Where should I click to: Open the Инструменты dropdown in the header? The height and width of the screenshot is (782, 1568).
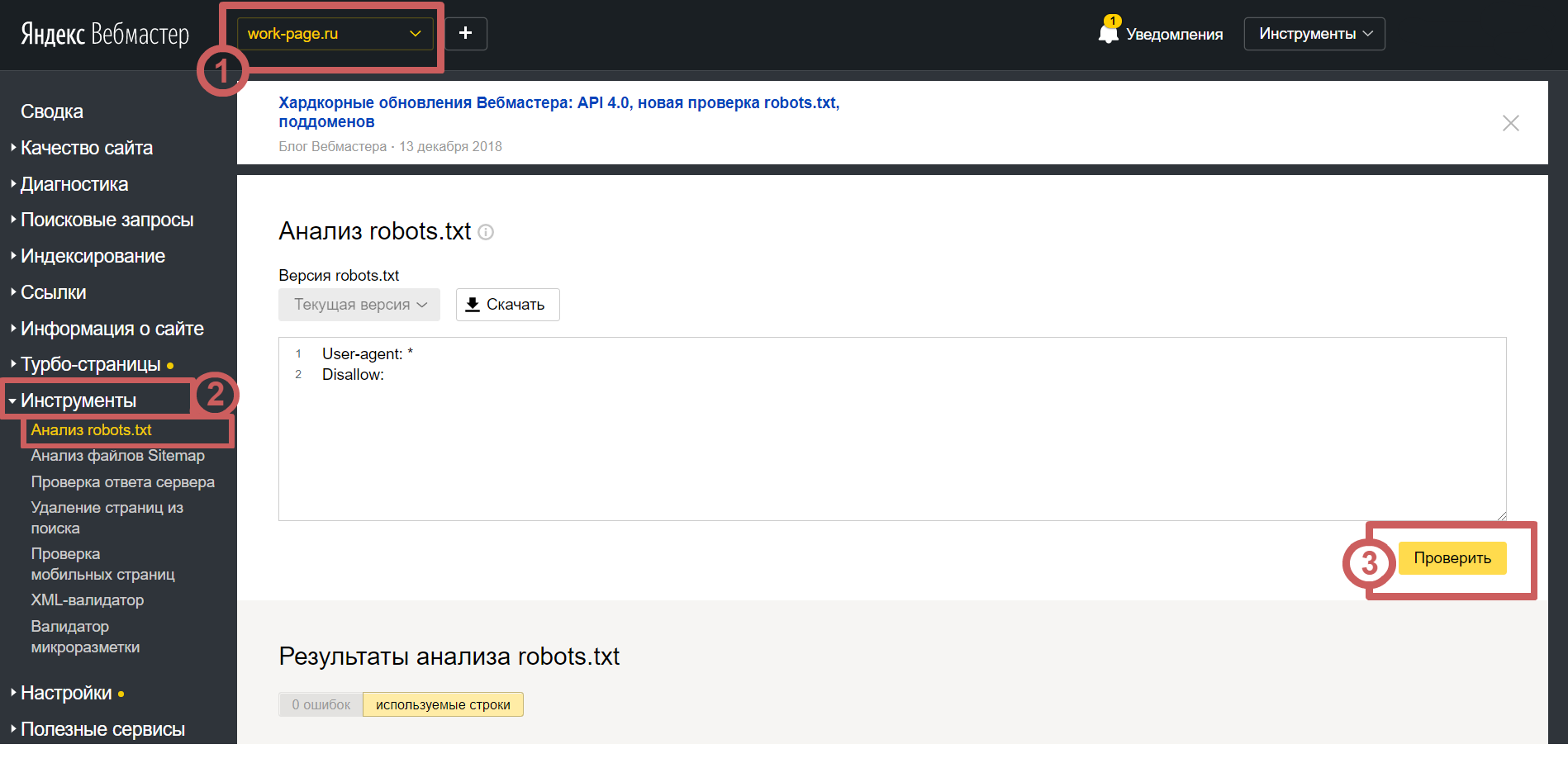pos(1314,34)
